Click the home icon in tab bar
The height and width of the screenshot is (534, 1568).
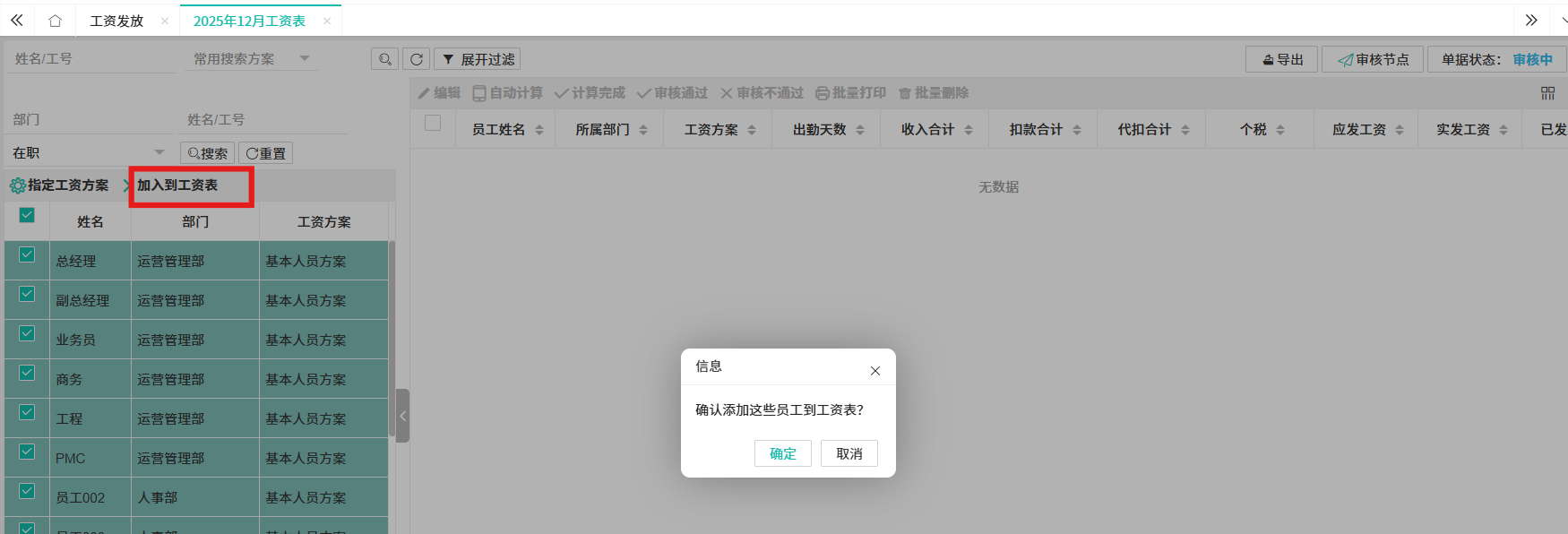click(55, 21)
